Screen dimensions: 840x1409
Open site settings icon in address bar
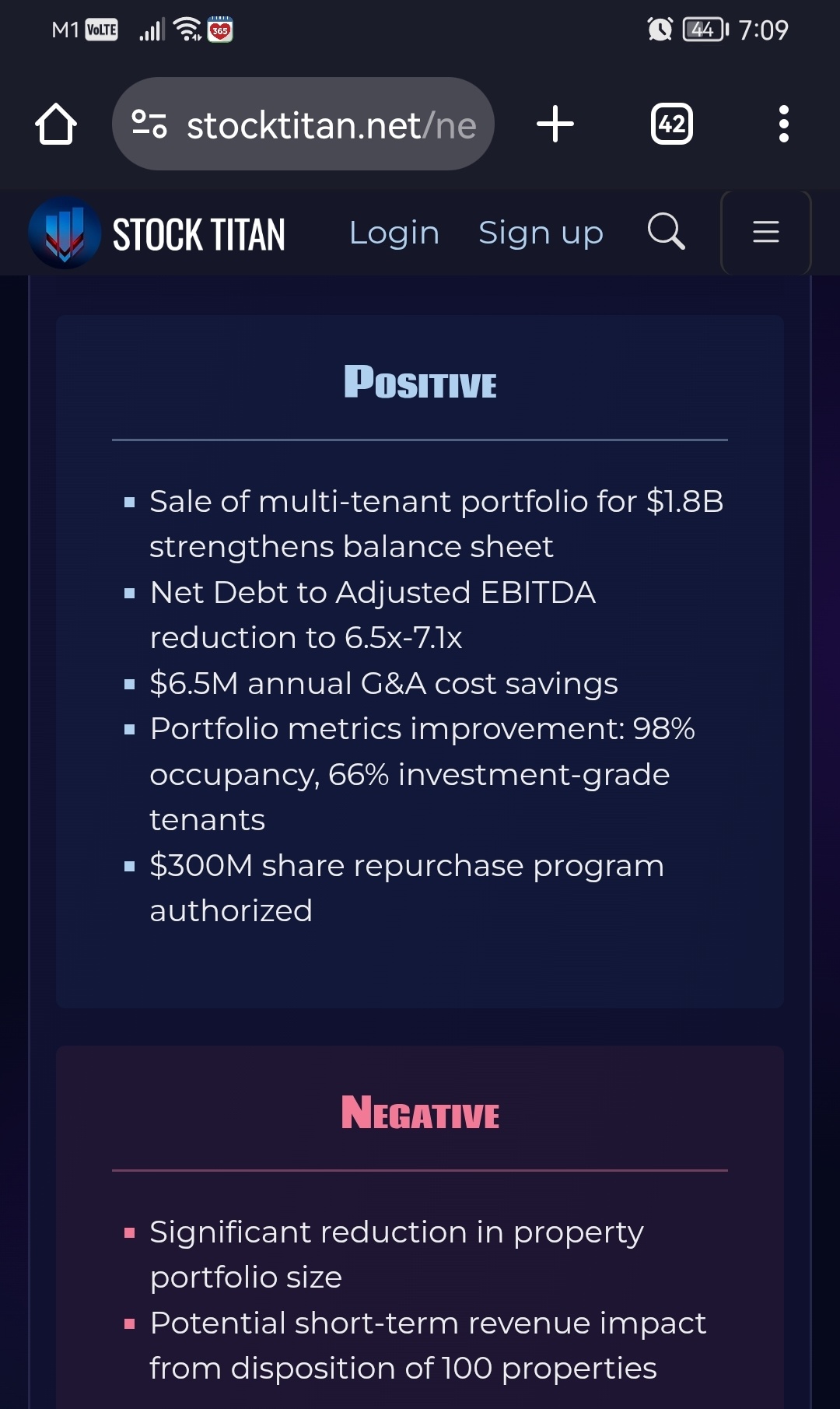click(149, 124)
